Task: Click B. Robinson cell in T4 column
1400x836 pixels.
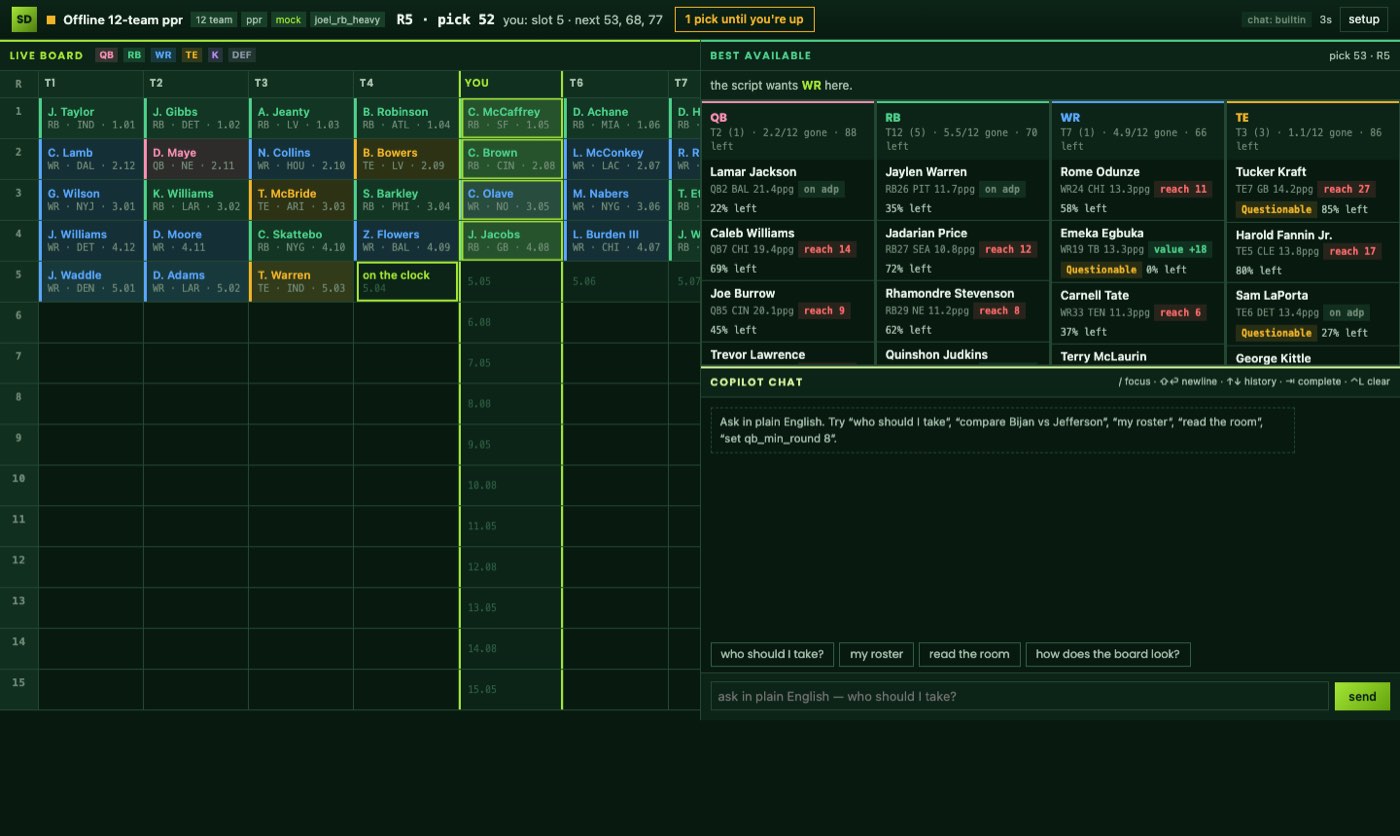Action: tap(406, 118)
